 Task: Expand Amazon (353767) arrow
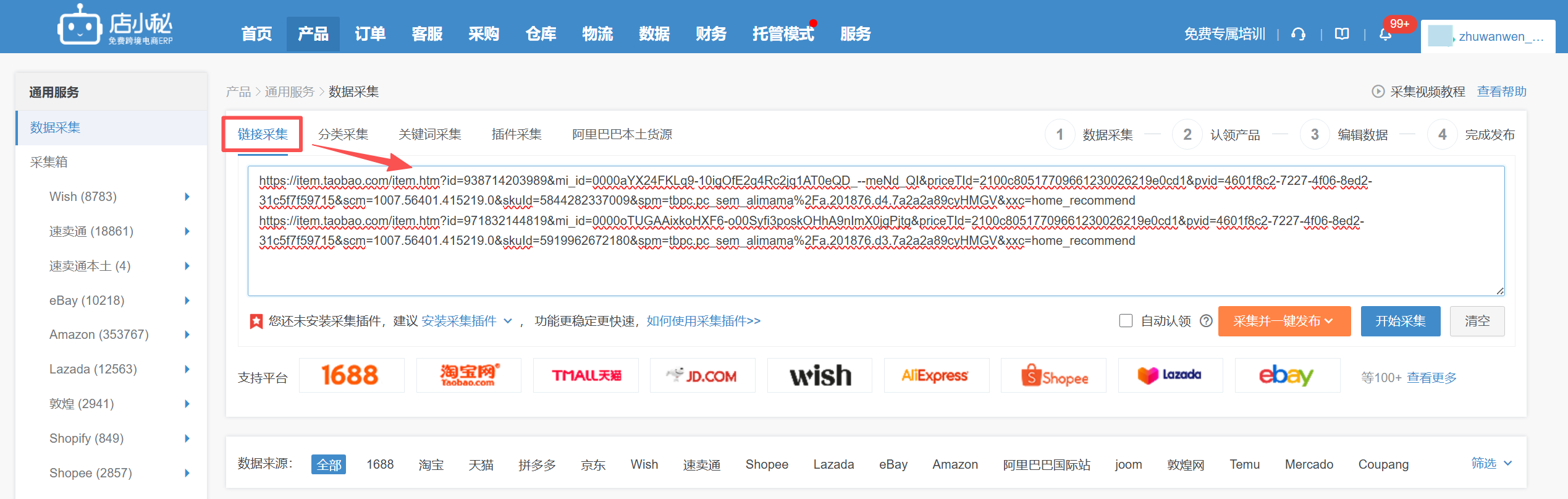(x=187, y=335)
